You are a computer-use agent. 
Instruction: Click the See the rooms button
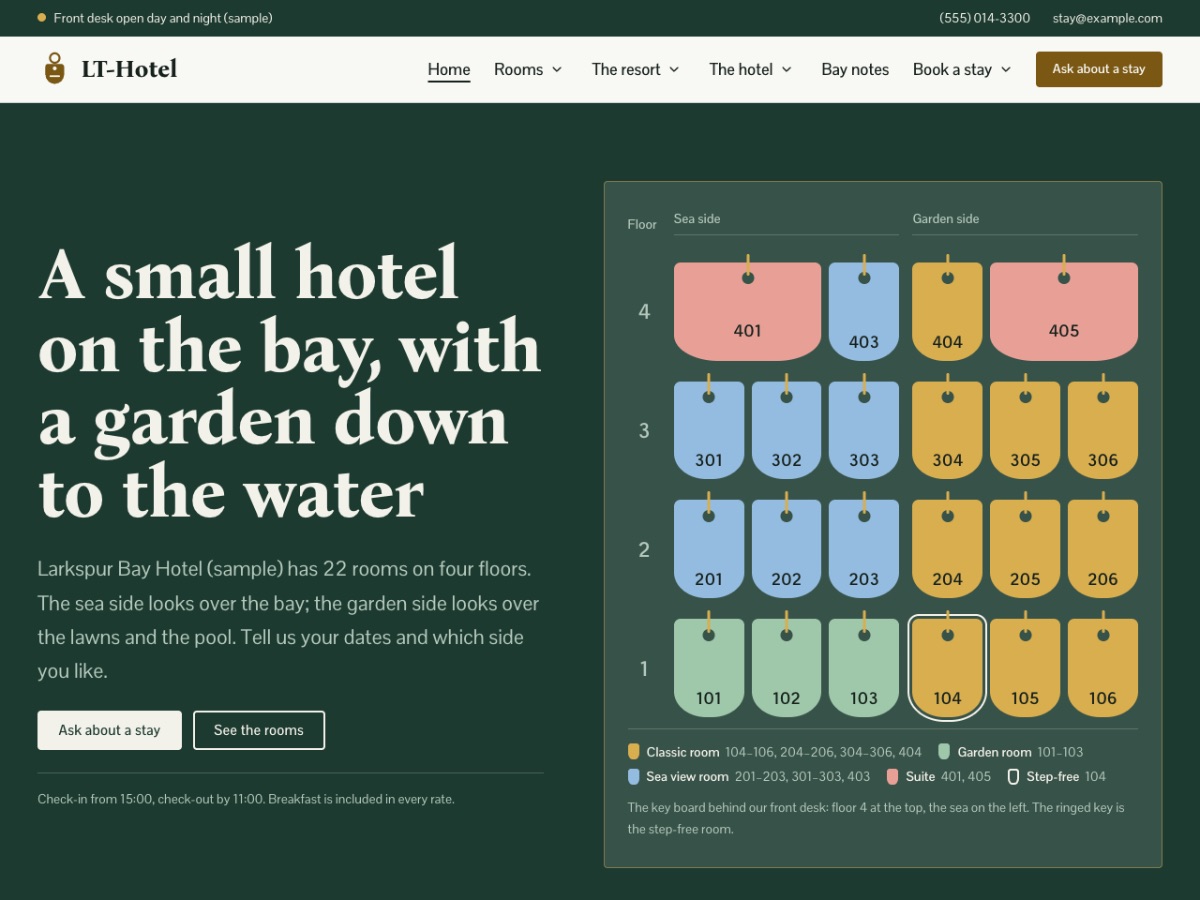tap(259, 730)
